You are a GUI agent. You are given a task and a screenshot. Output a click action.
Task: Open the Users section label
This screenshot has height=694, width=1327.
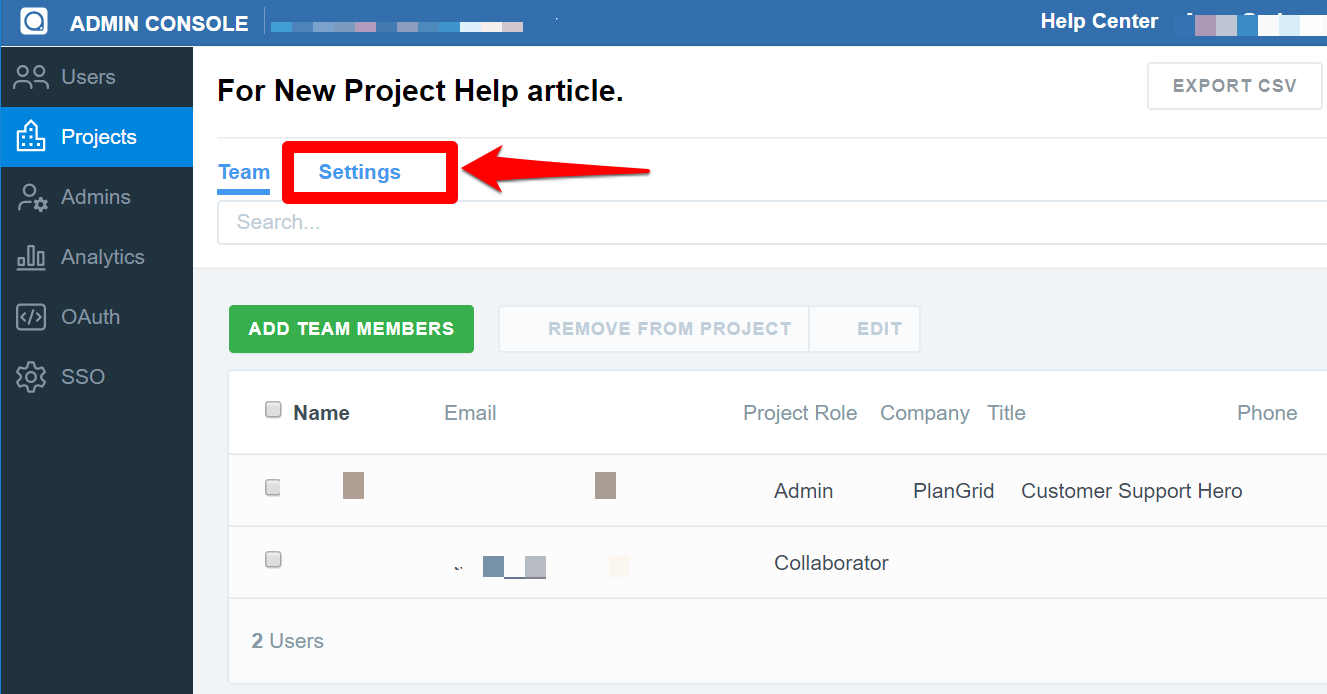coord(88,77)
